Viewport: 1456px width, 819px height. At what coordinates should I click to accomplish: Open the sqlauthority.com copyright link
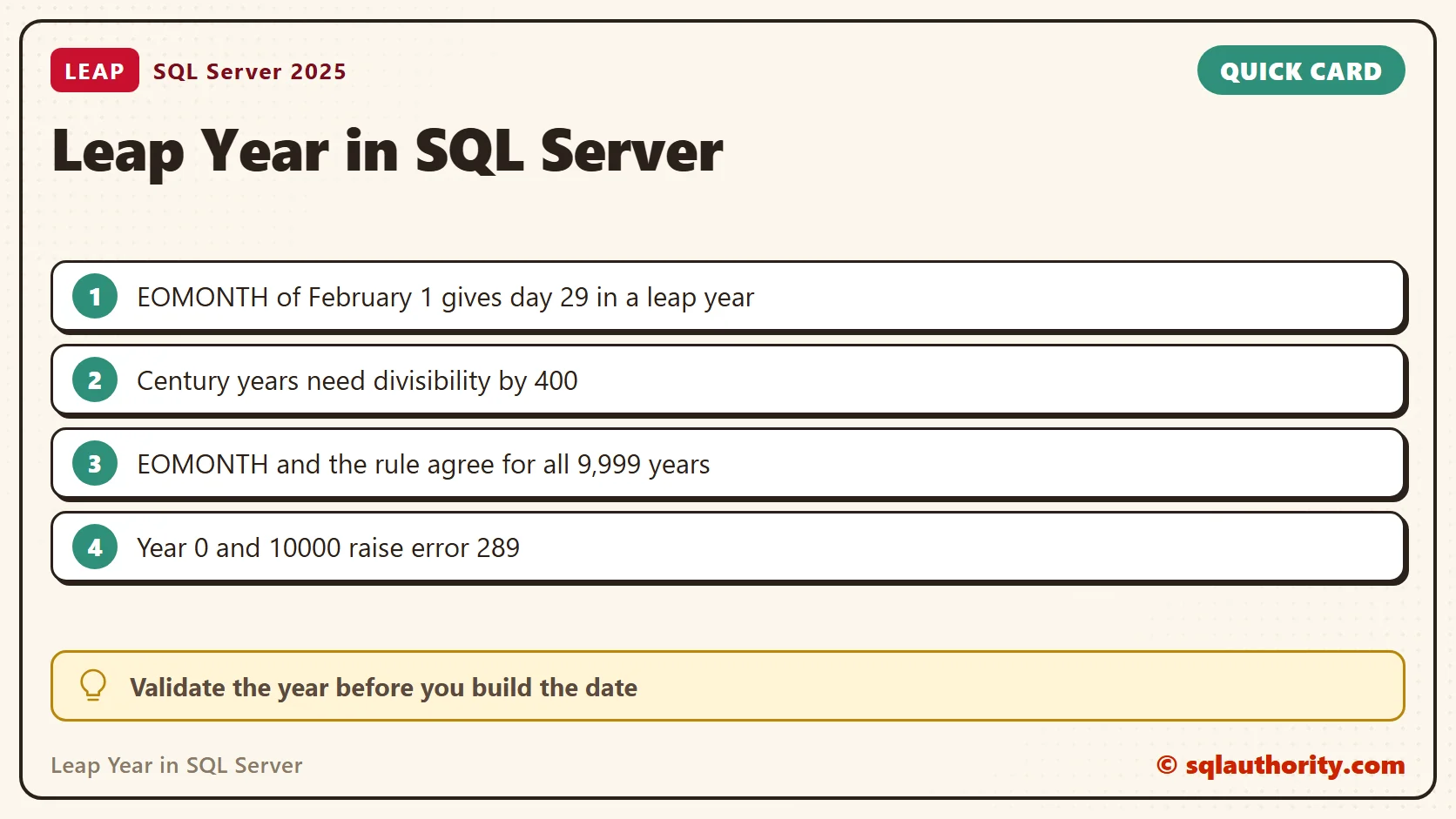[x=1280, y=765]
